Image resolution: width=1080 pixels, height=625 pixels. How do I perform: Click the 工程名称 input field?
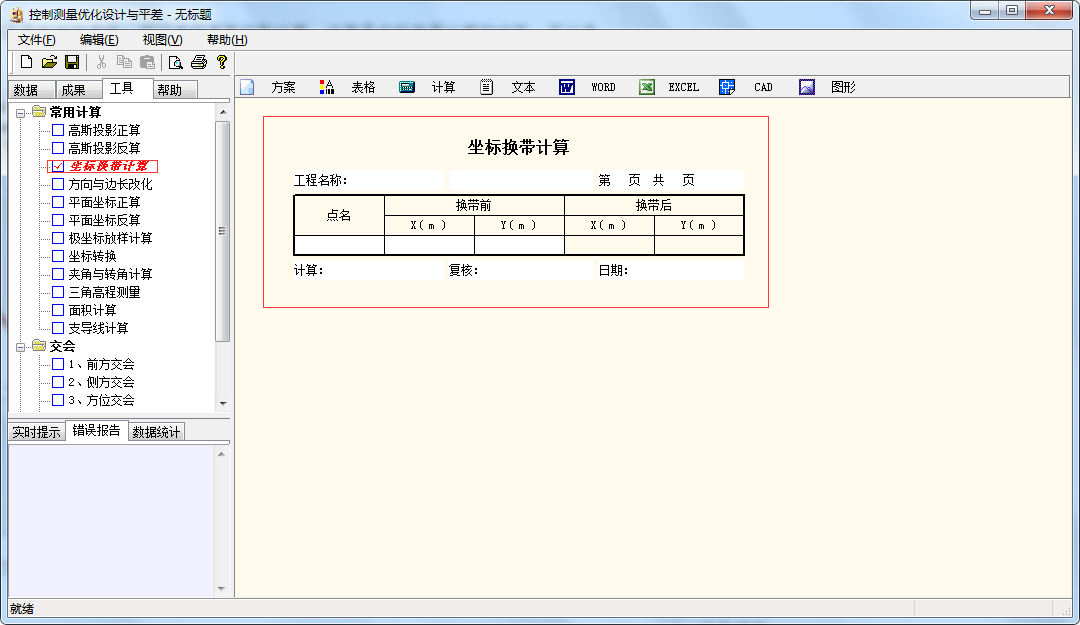[x=395, y=180]
